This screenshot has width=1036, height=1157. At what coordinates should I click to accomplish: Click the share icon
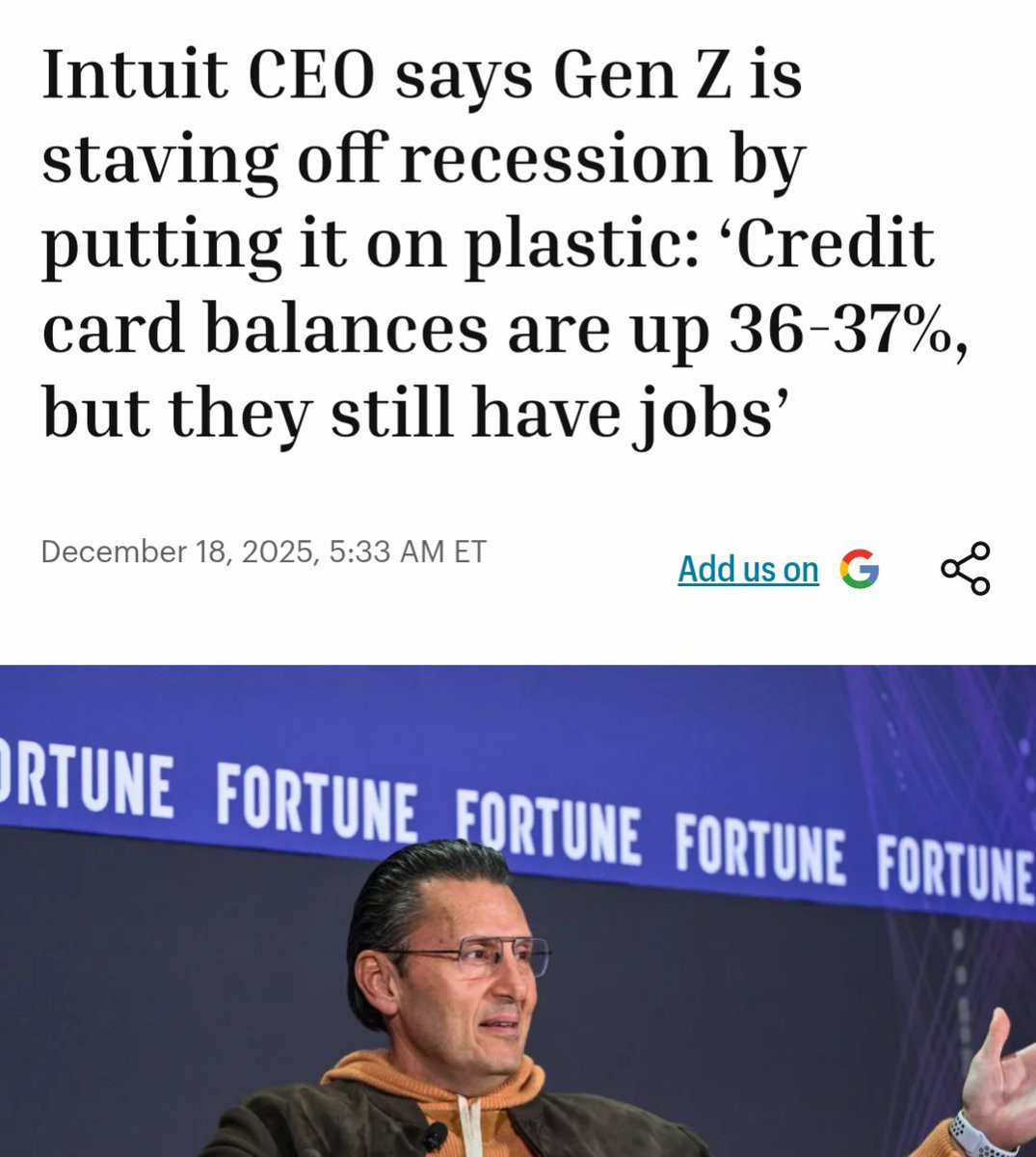click(x=965, y=568)
